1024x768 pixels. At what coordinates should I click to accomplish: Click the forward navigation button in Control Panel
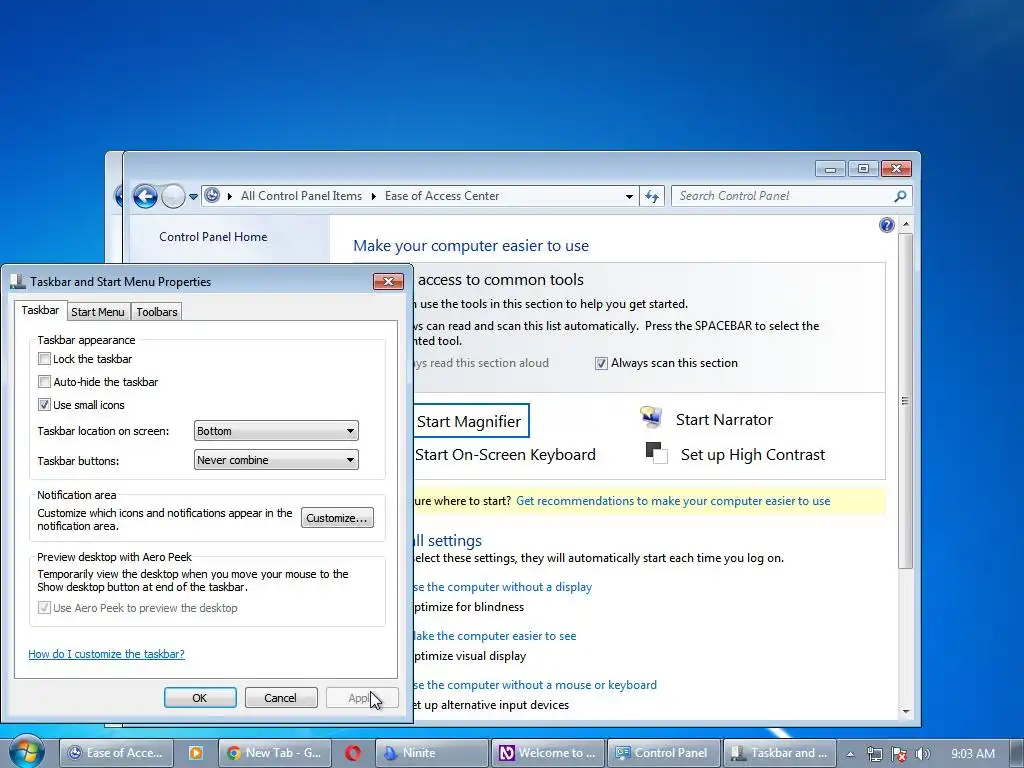pyautogui.click(x=173, y=196)
